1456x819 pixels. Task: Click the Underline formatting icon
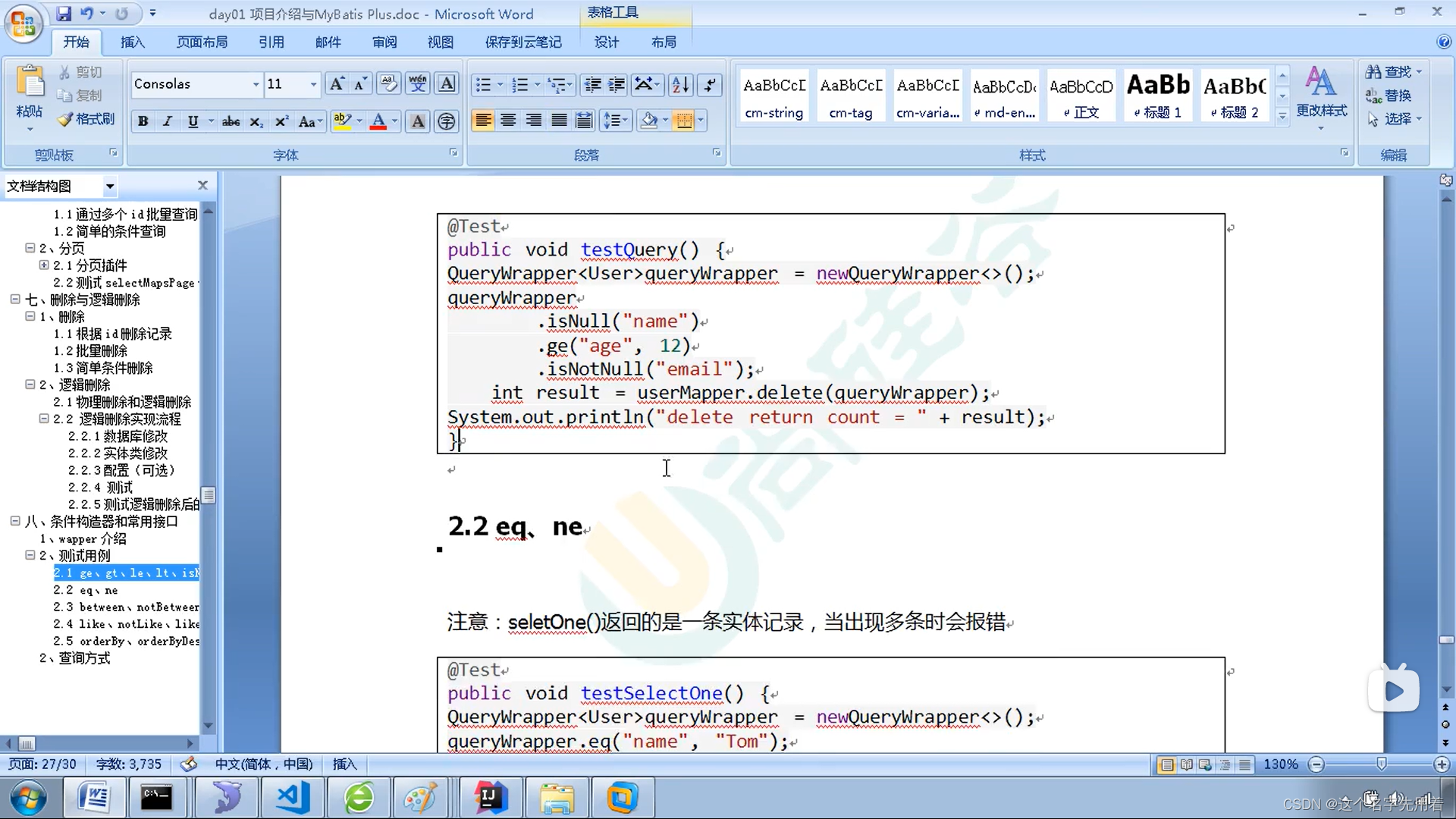coord(193,120)
